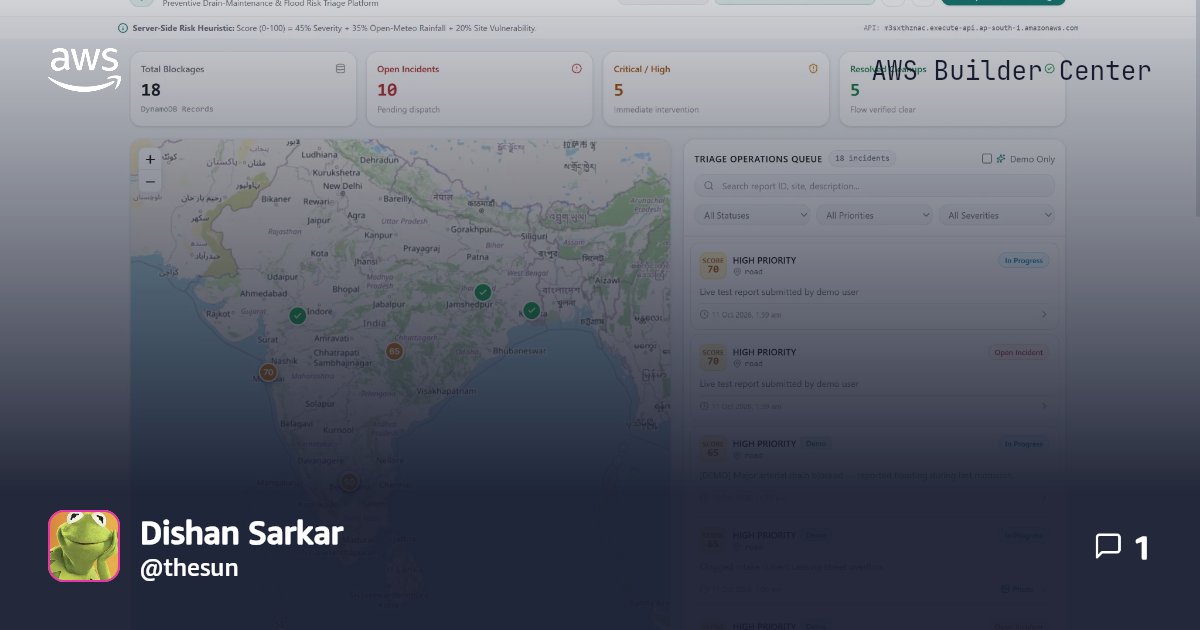Open the comments speech bubble icon
The image size is (1200, 630).
(1108, 546)
